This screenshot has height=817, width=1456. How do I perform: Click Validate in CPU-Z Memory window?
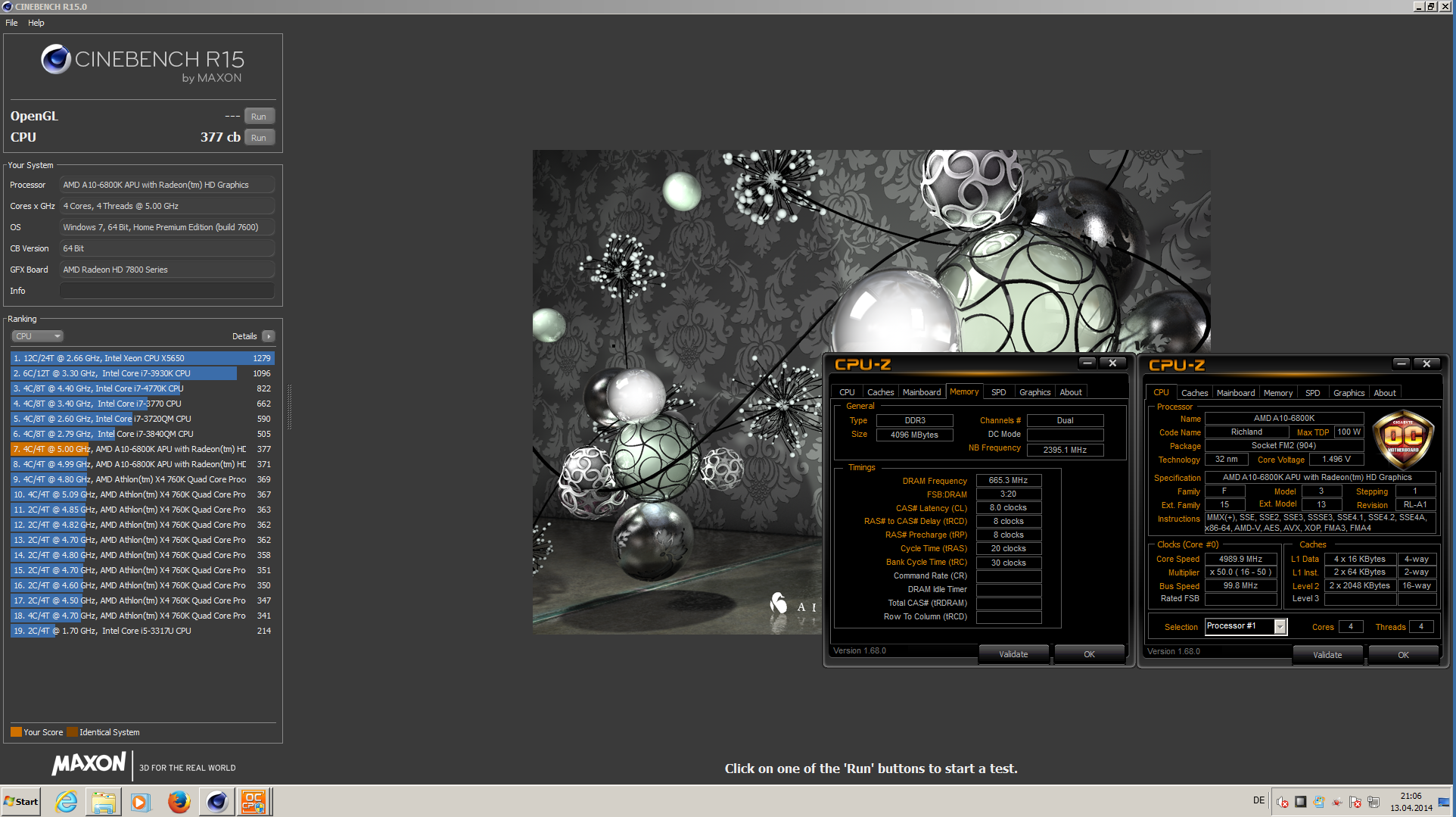pyautogui.click(x=1013, y=654)
